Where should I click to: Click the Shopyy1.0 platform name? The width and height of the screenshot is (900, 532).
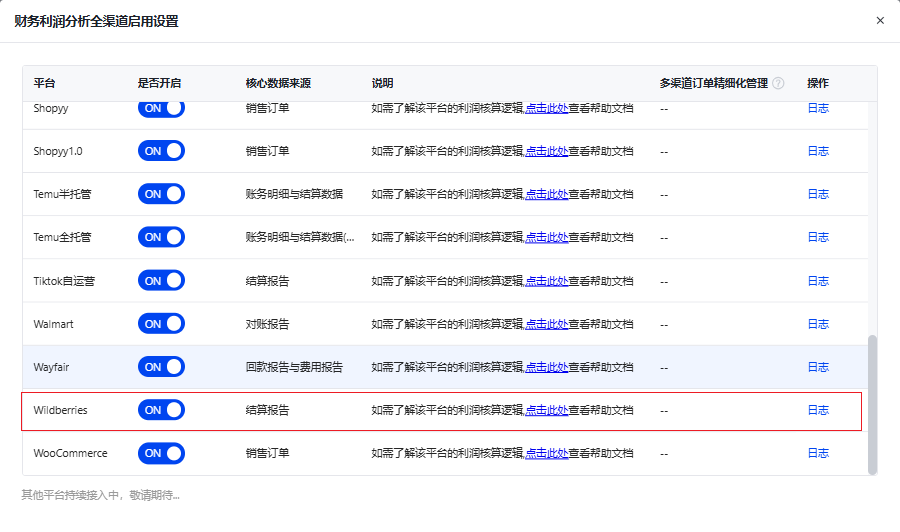58,151
